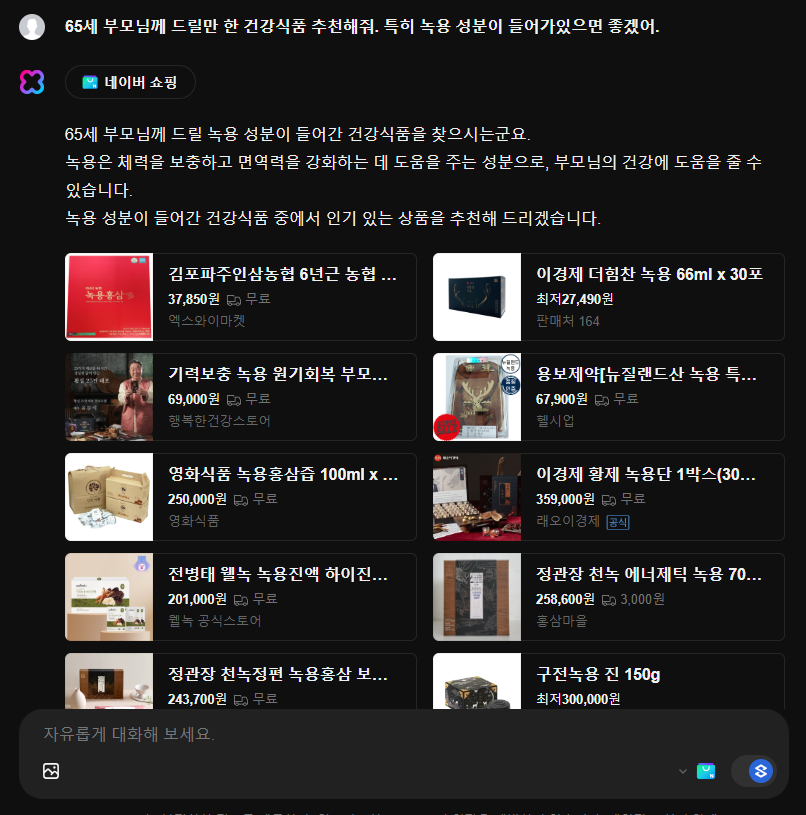Open the 이경제 황제 녹용단 product photo

[x=477, y=497]
